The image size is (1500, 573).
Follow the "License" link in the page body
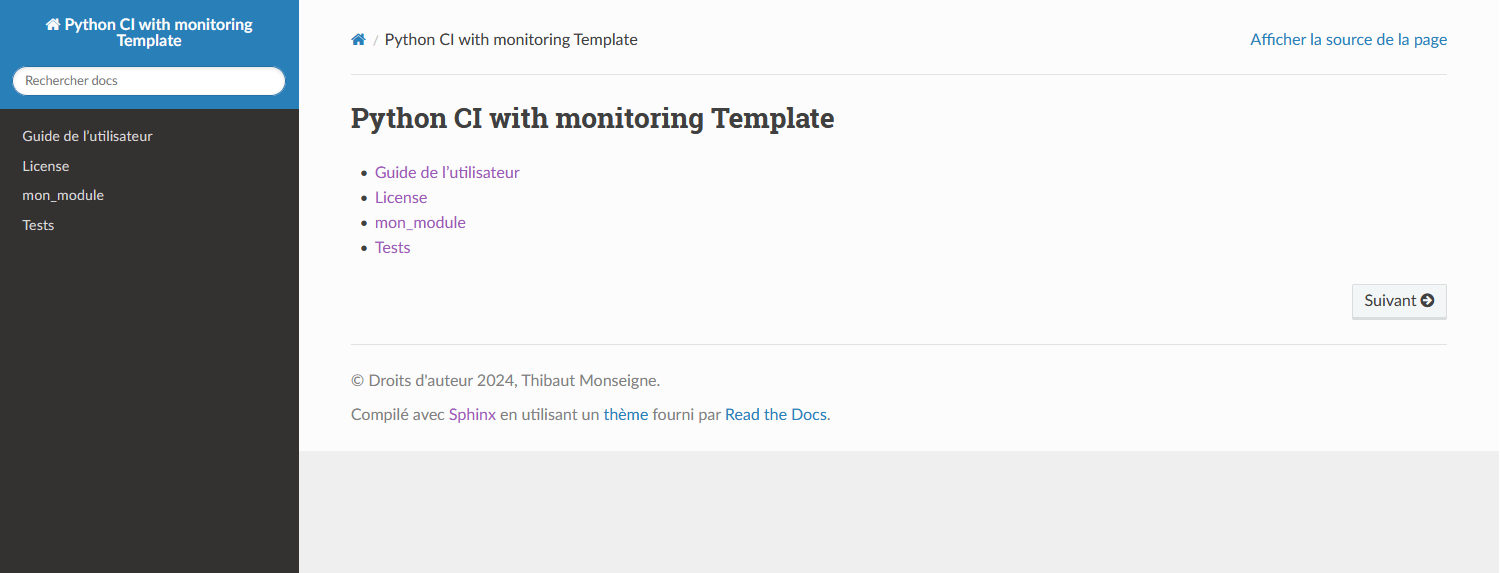[401, 197]
